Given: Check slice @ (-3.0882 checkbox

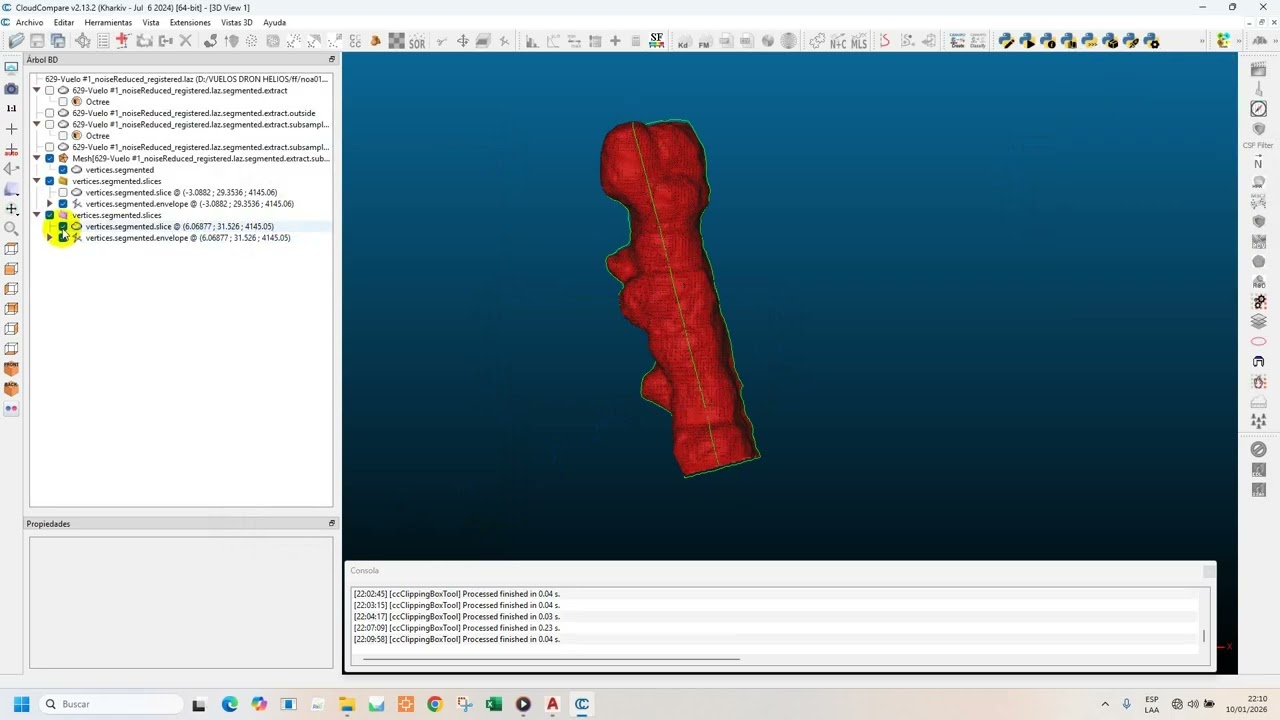Looking at the screenshot, I should coord(63,192).
